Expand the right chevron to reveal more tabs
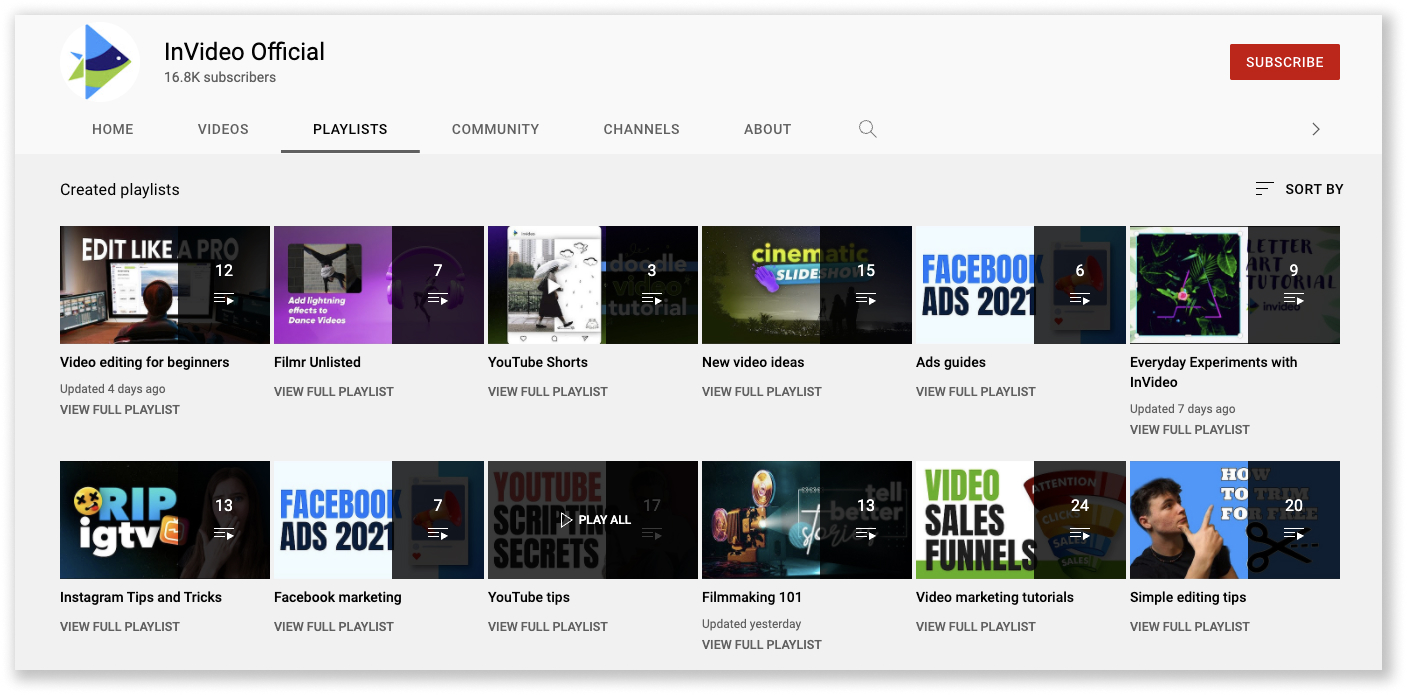 1316,129
